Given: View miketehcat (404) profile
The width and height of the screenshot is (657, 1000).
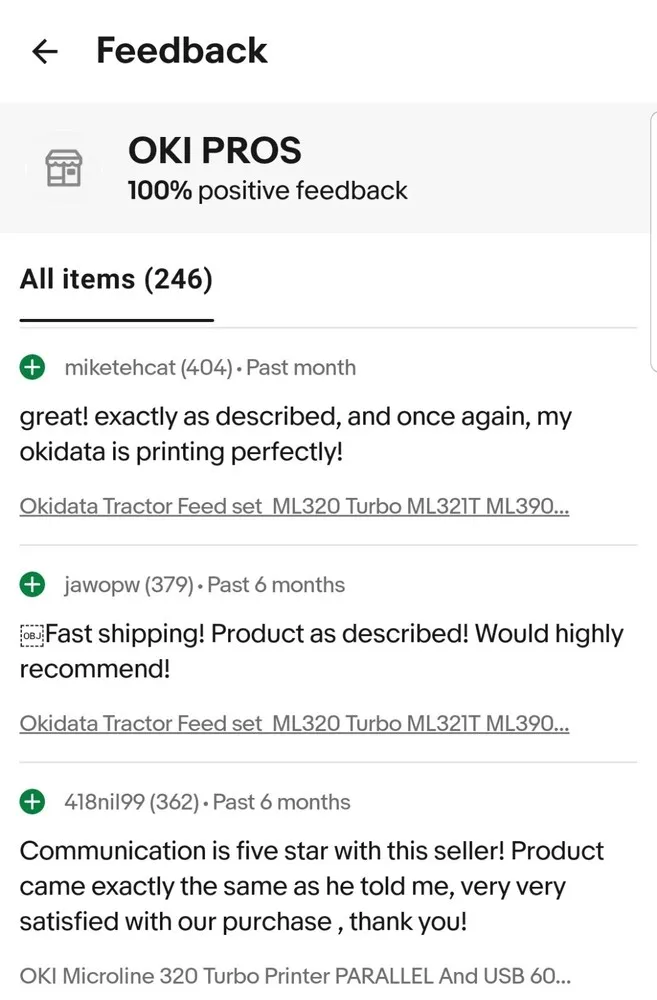Looking at the screenshot, I should (x=149, y=368).
